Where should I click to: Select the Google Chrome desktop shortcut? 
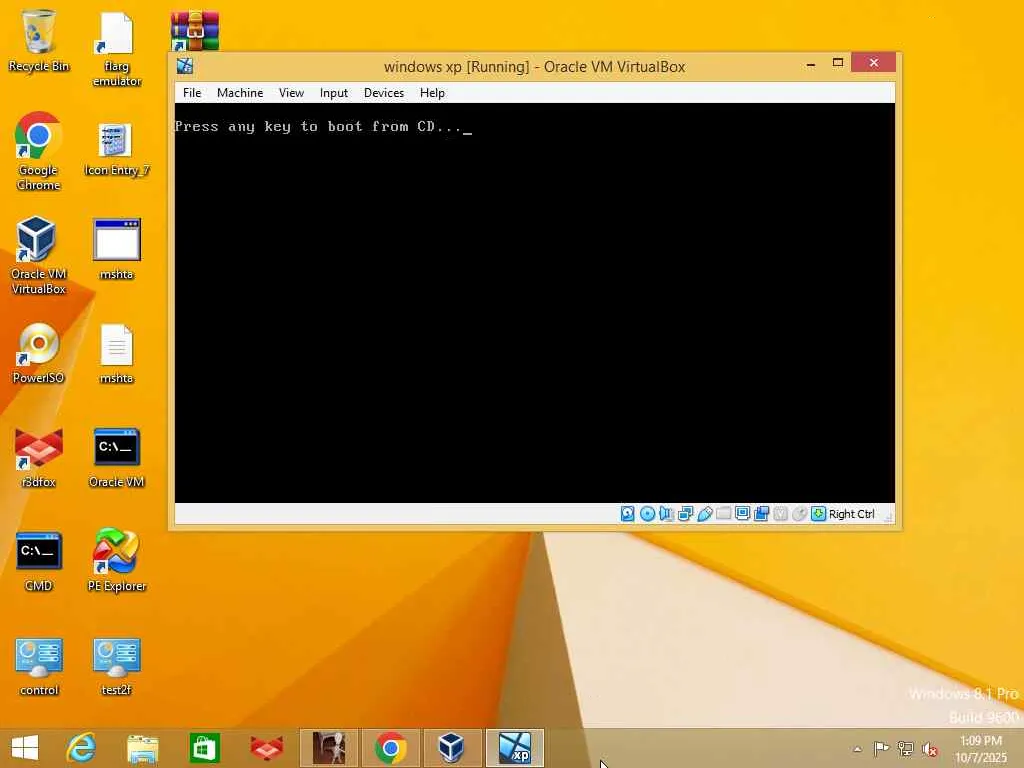click(39, 152)
